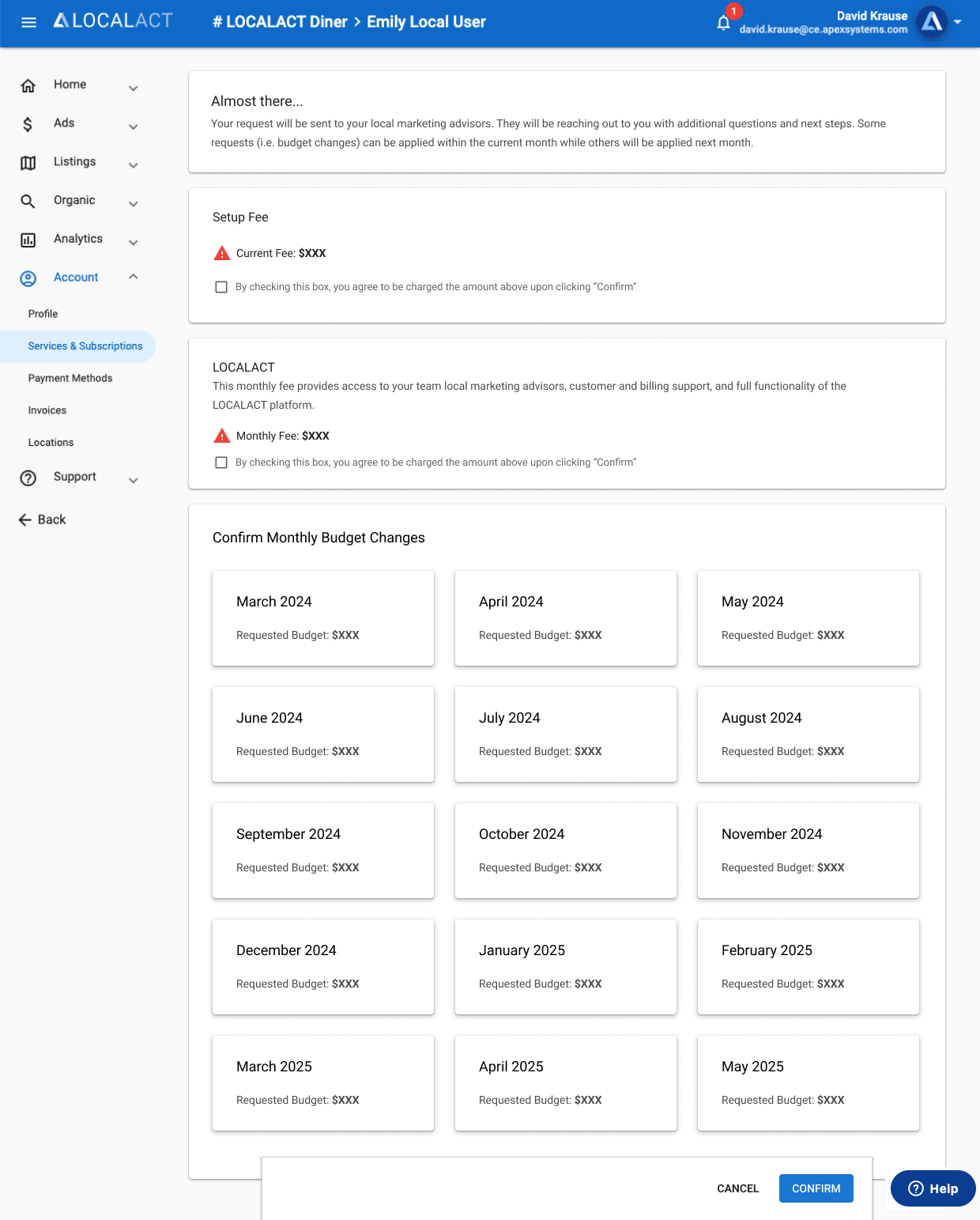Screen dimensions: 980x1220
Task: Check the LOCALACT Monthly Fee agreement checkbox
Action: click(x=221, y=463)
